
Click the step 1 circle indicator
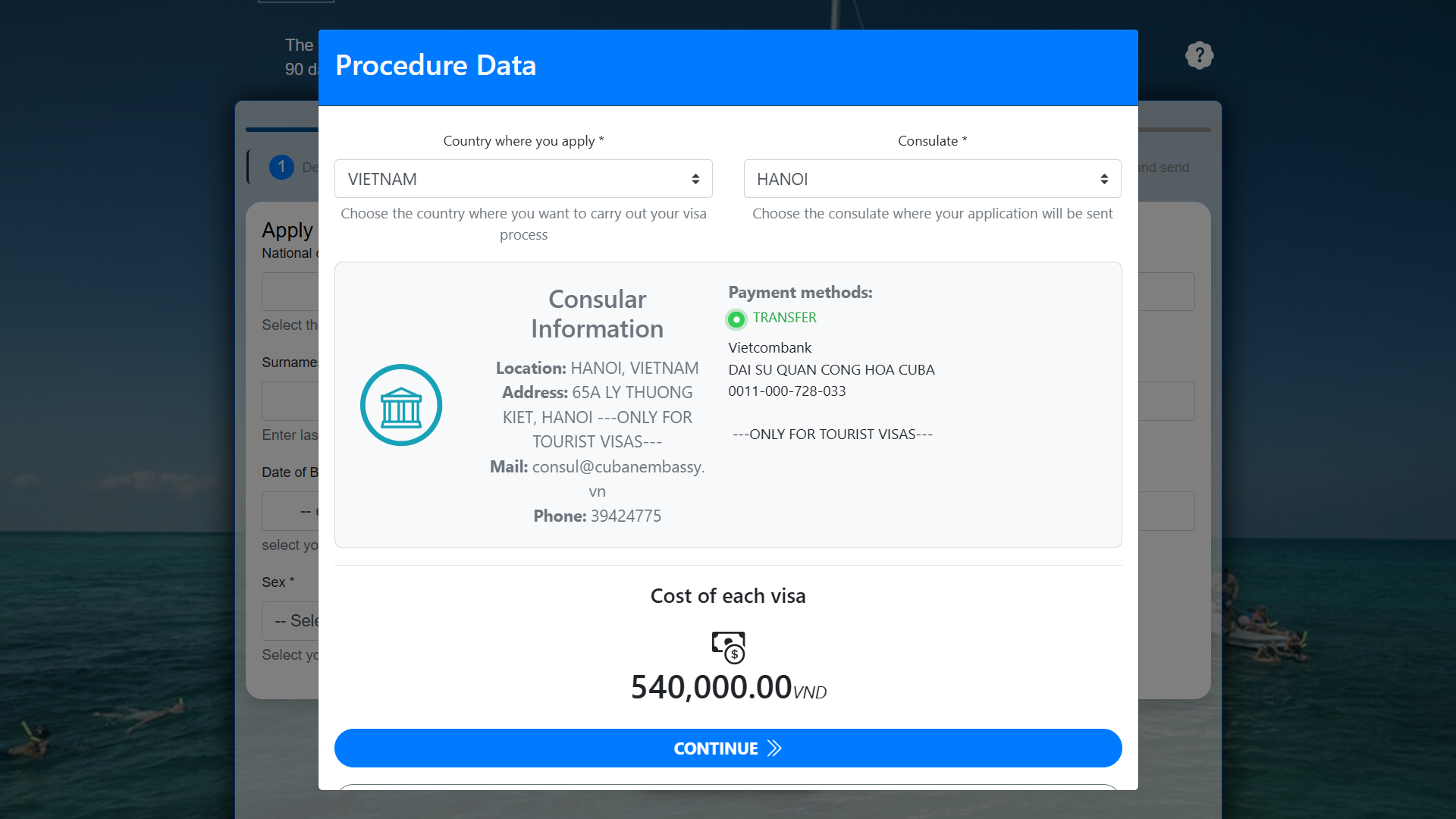pyautogui.click(x=281, y=167)
